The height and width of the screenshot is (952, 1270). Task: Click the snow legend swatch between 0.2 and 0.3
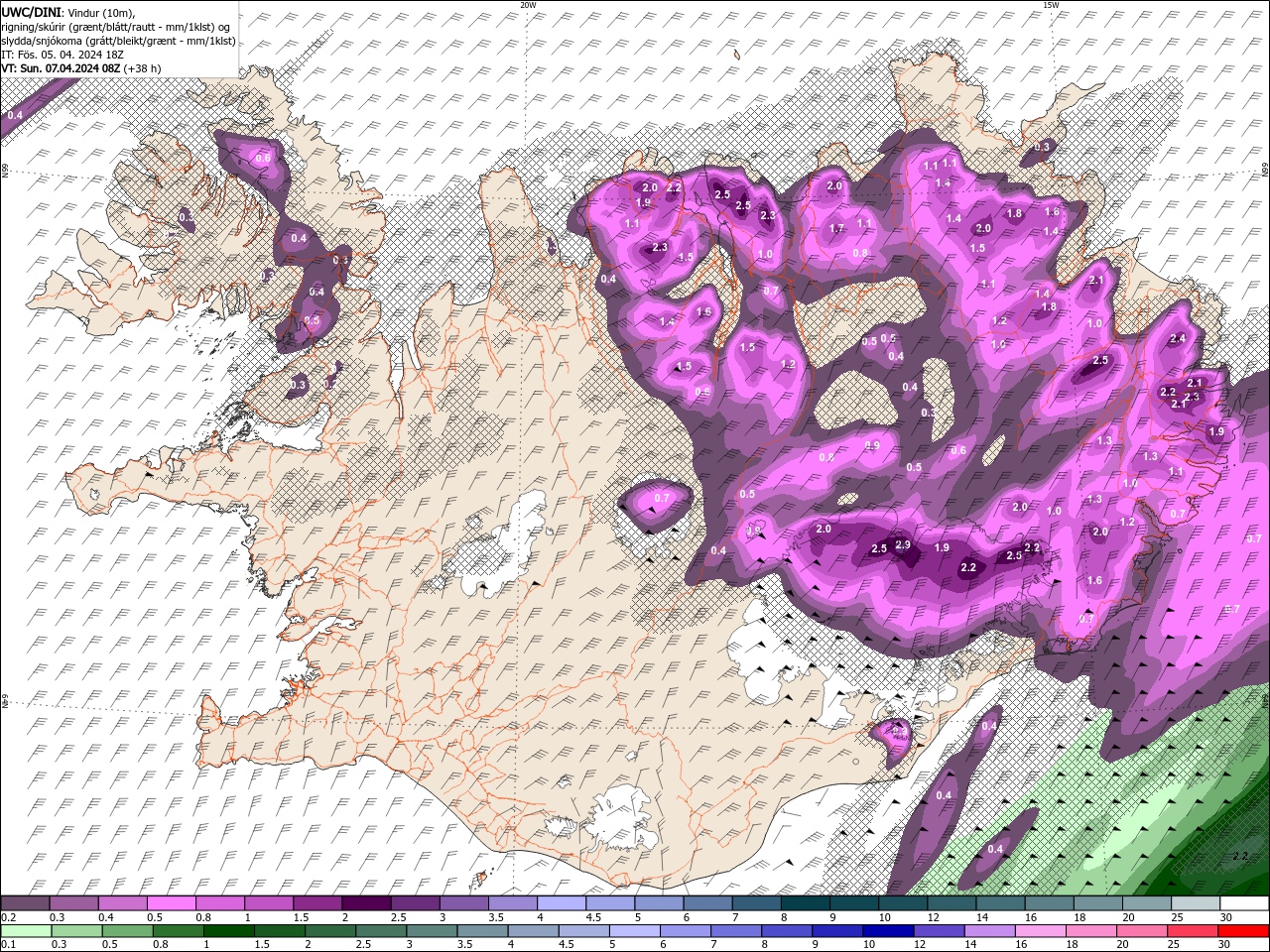25,903
